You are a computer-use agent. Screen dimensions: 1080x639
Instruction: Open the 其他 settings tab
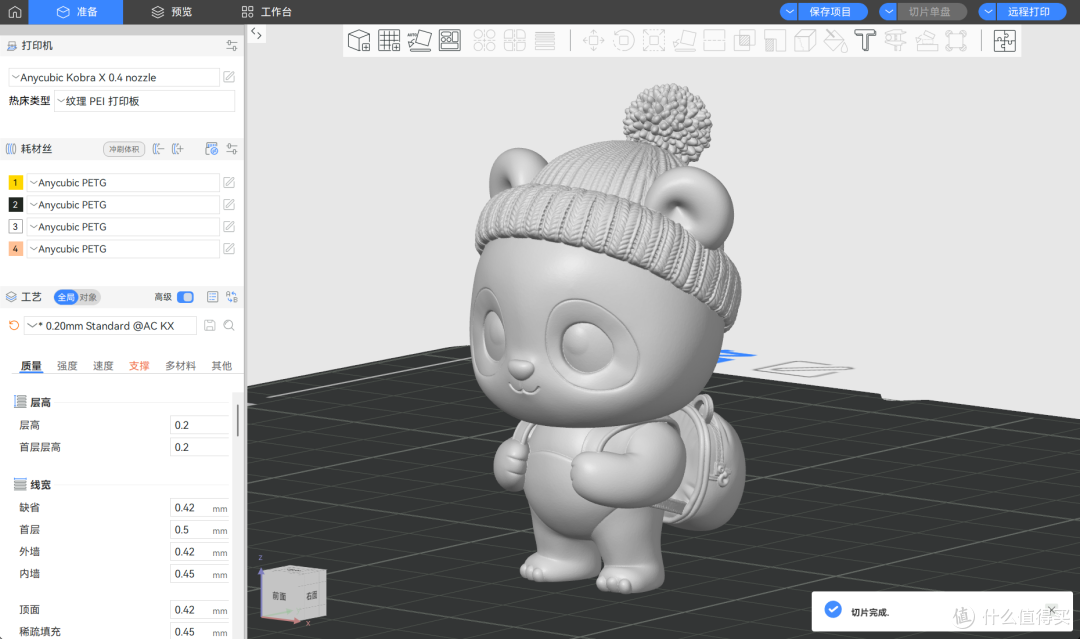pos(222,366)
